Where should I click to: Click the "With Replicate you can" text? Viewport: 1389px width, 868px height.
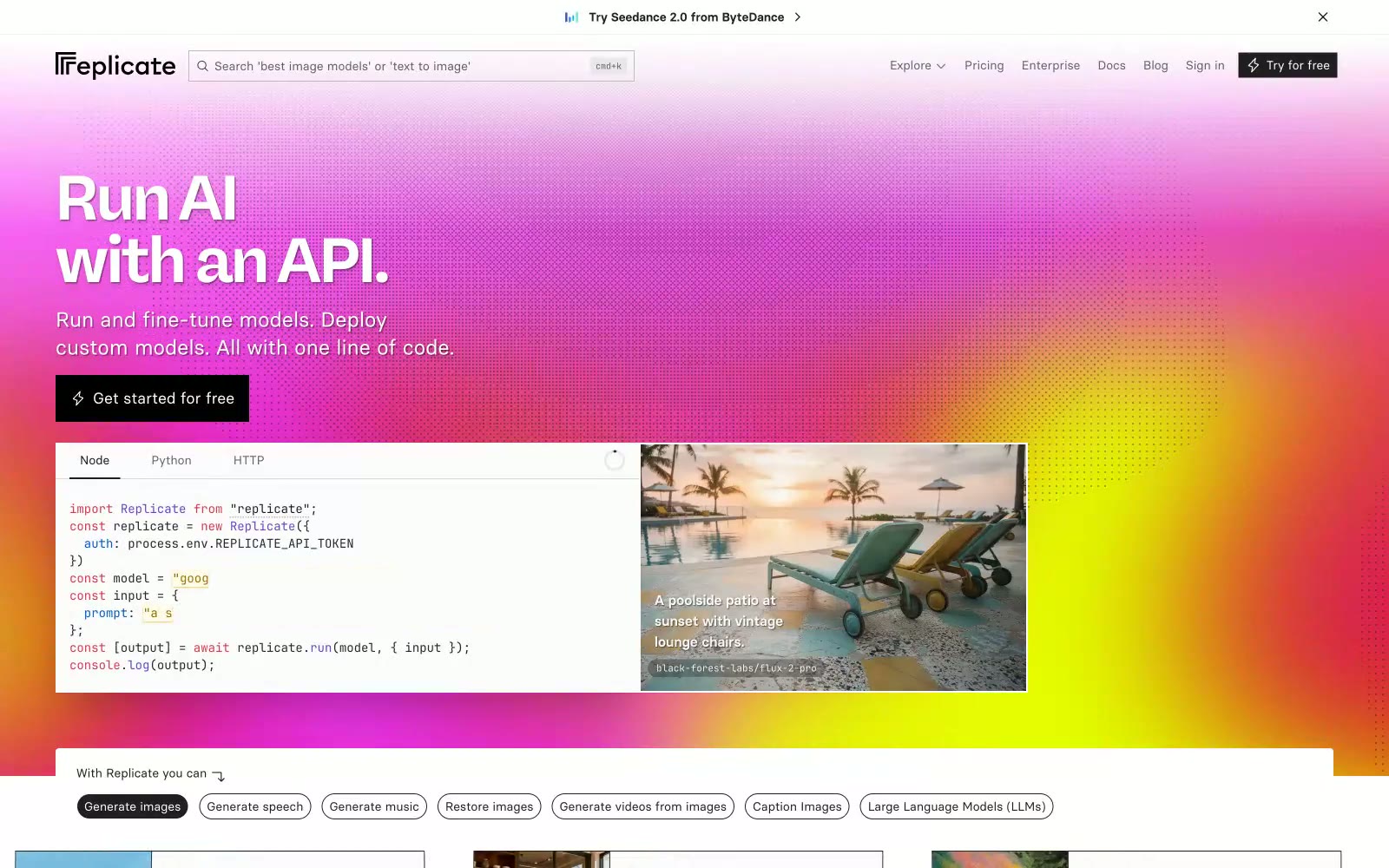click(142, 773)
